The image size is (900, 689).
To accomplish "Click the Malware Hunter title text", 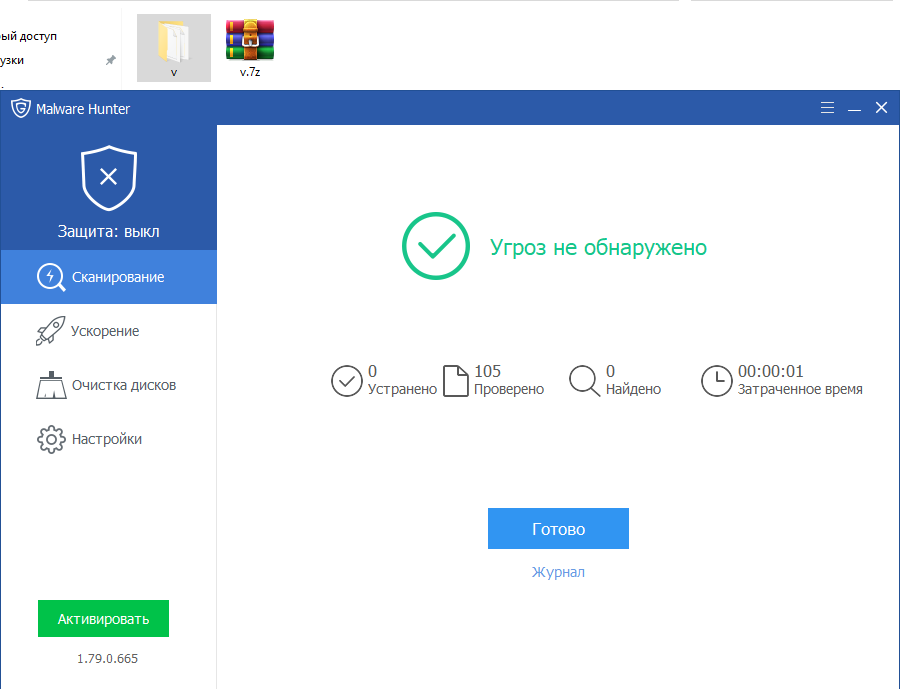I will click(83, 109).
